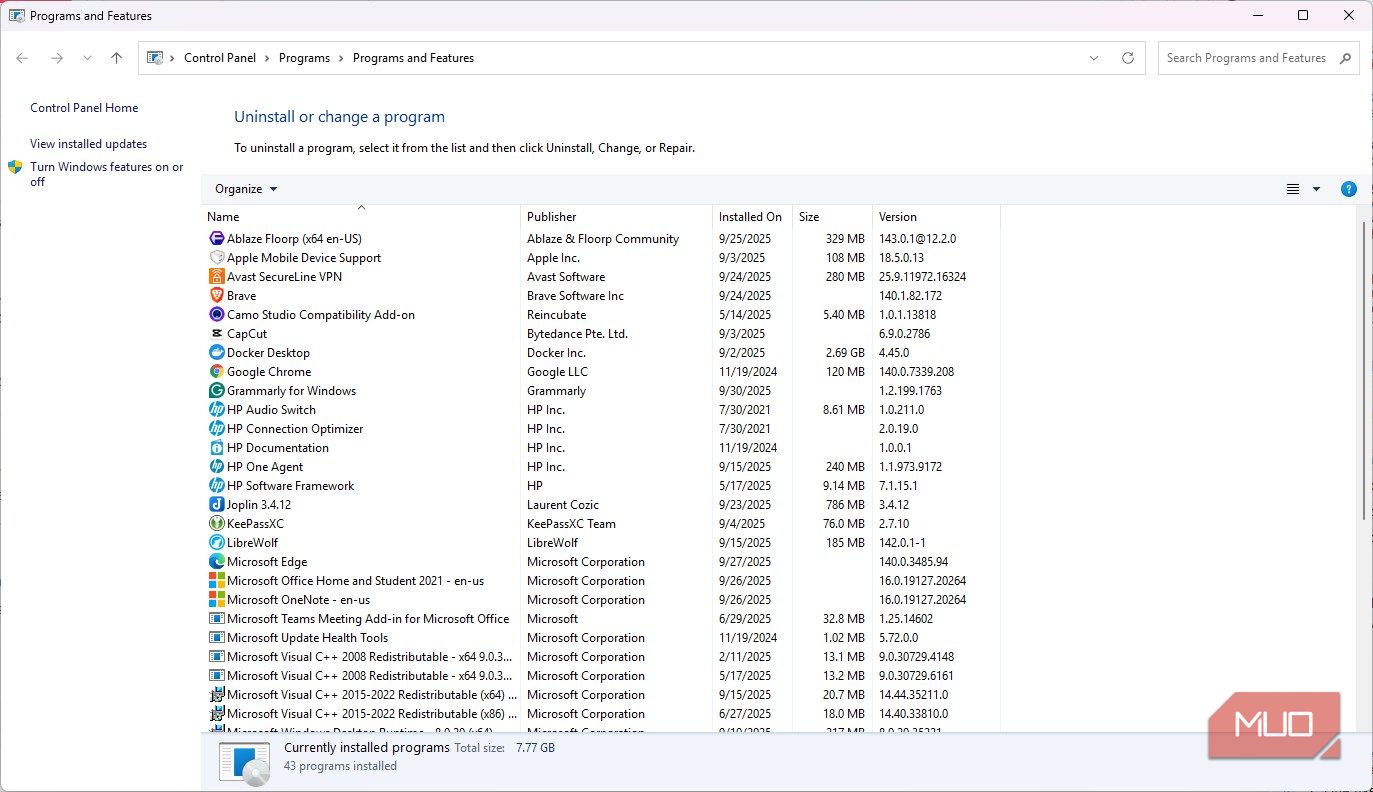Expand the chevron after Programs breadcrumb
The height and width of the screenshot is (792, 1373).
[x=342, y=58]
